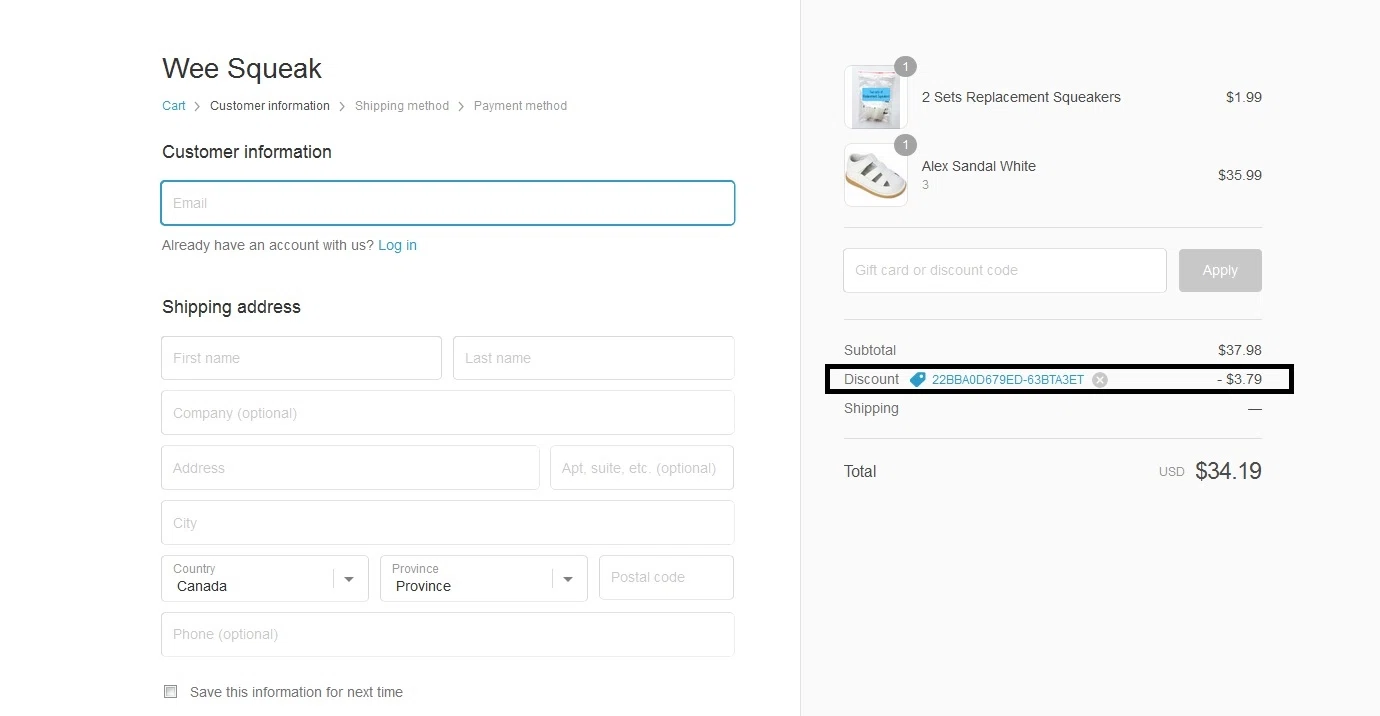Focus the Last name field
The width and height of the screenshot is (1380, 716).
594,358
